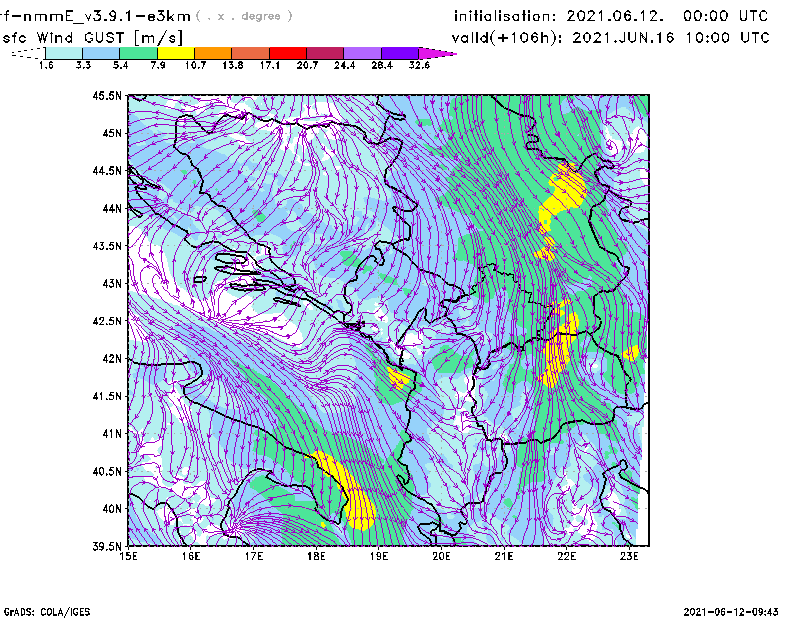The width and height of the screenshot is (800, 618).
Task: Click the "valid(+106h):" label
Action: click(x=508, y=38)
